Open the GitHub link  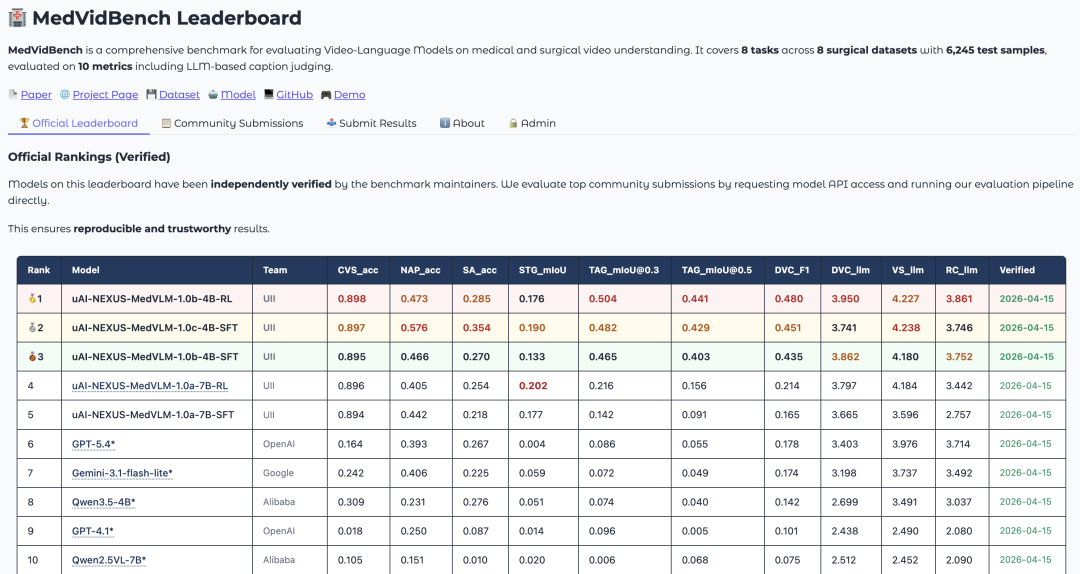tap(294, 95)
